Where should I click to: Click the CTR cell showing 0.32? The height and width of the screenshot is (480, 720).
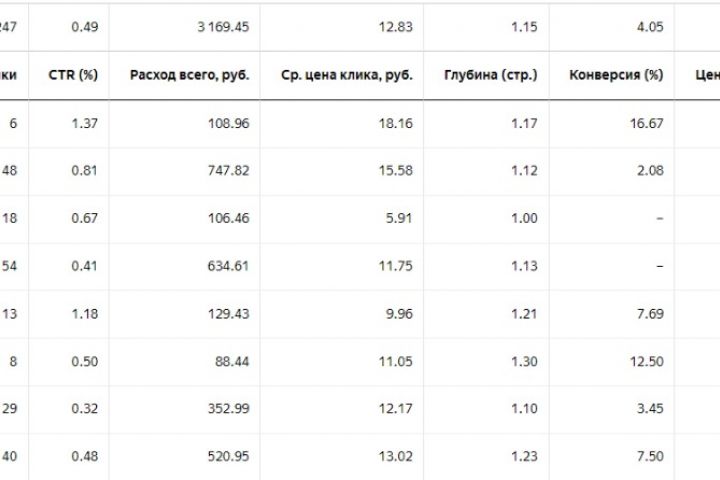82,411
